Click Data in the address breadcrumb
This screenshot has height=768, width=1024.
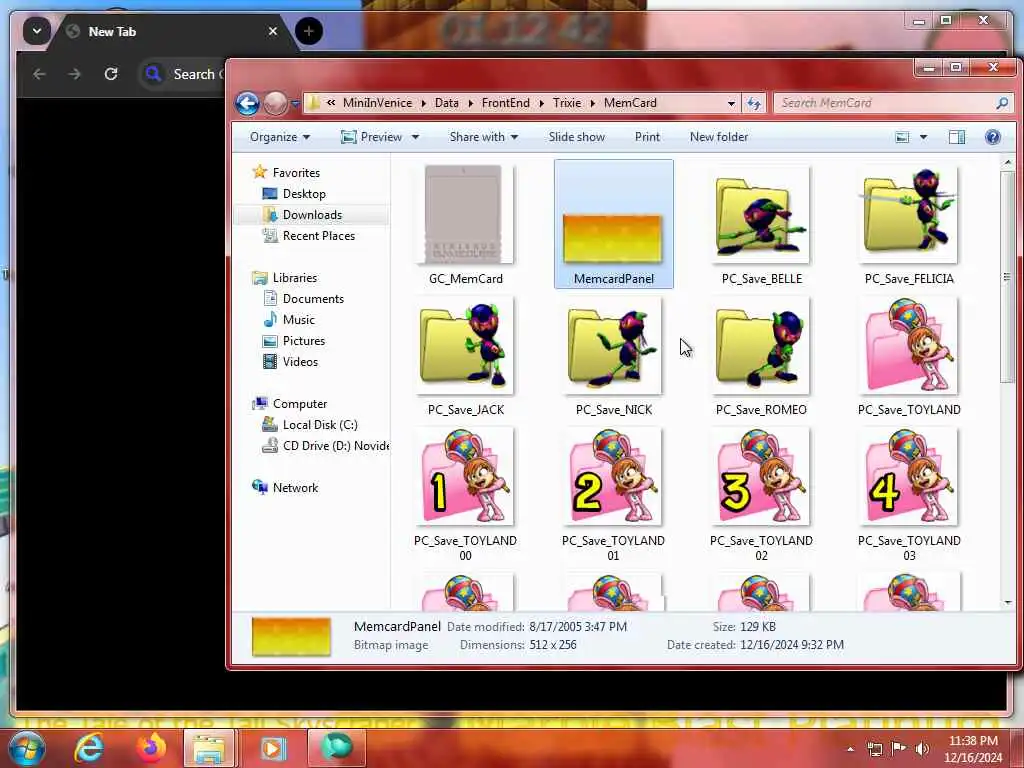[447, 103]
